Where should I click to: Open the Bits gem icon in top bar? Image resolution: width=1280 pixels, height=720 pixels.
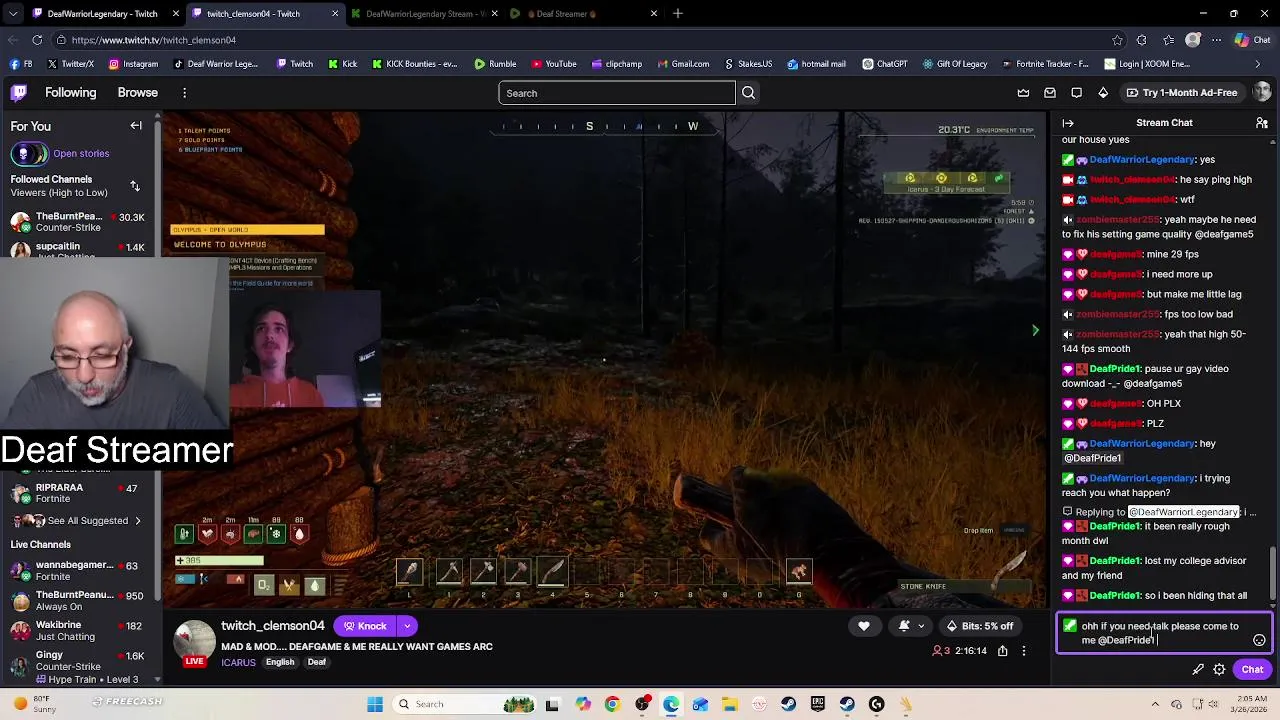[1103, 93]
